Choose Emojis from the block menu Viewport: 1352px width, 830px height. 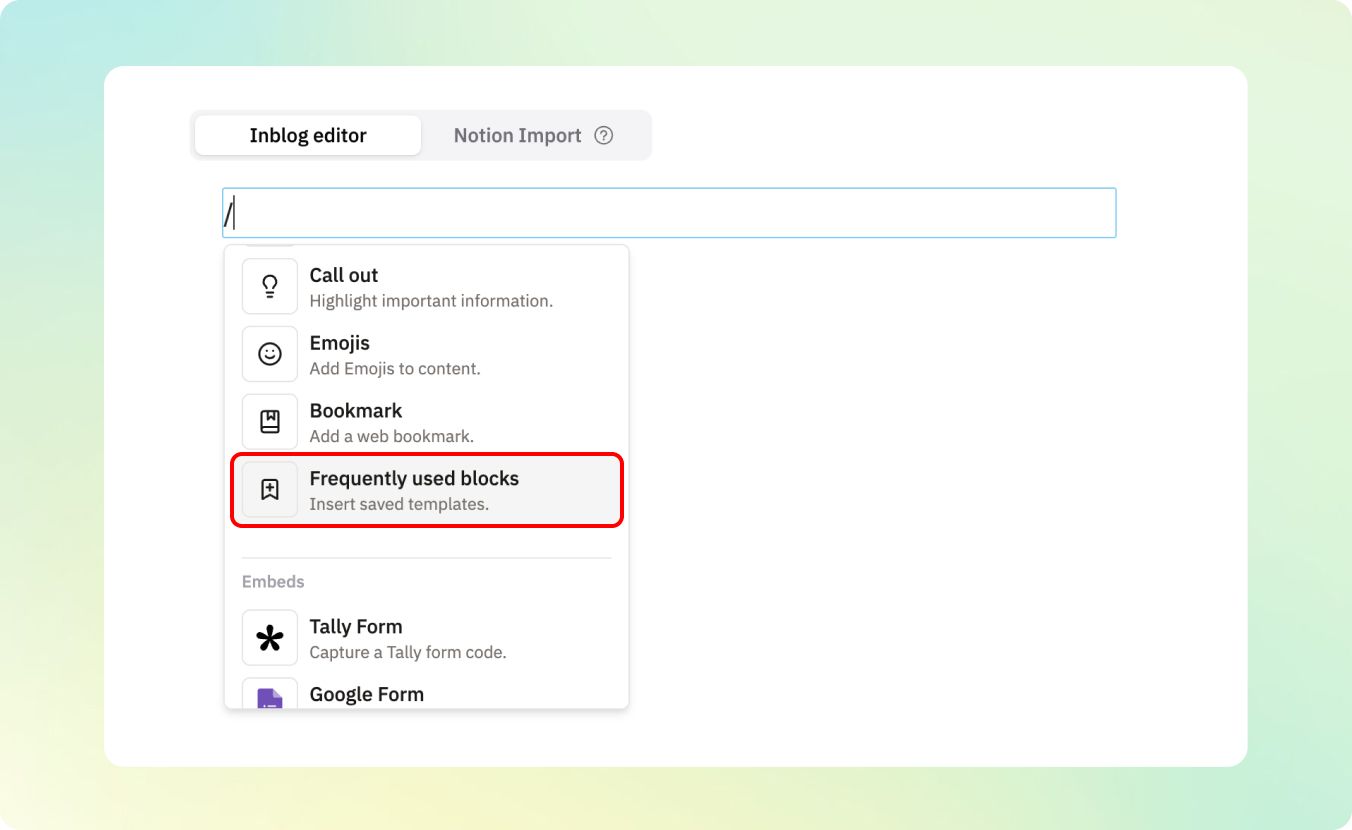[x=340, y=343]
